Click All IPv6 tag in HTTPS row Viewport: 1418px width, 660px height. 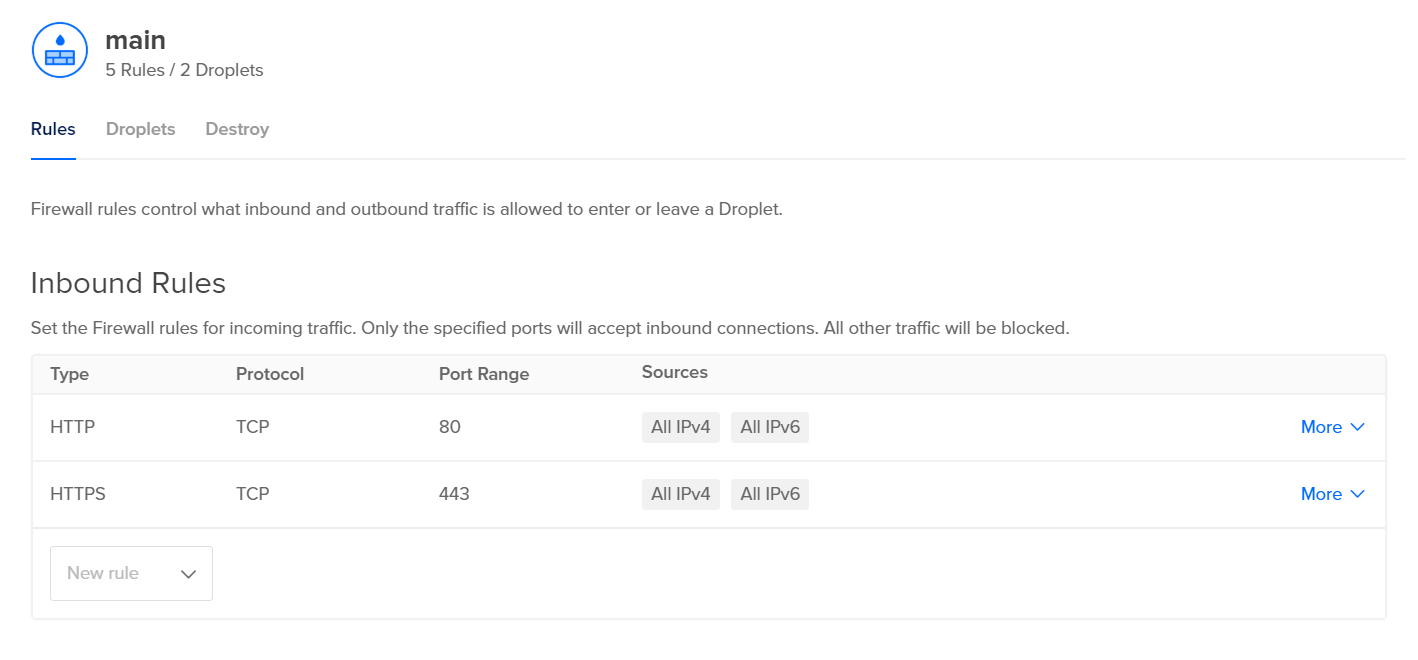coord(769,494)
